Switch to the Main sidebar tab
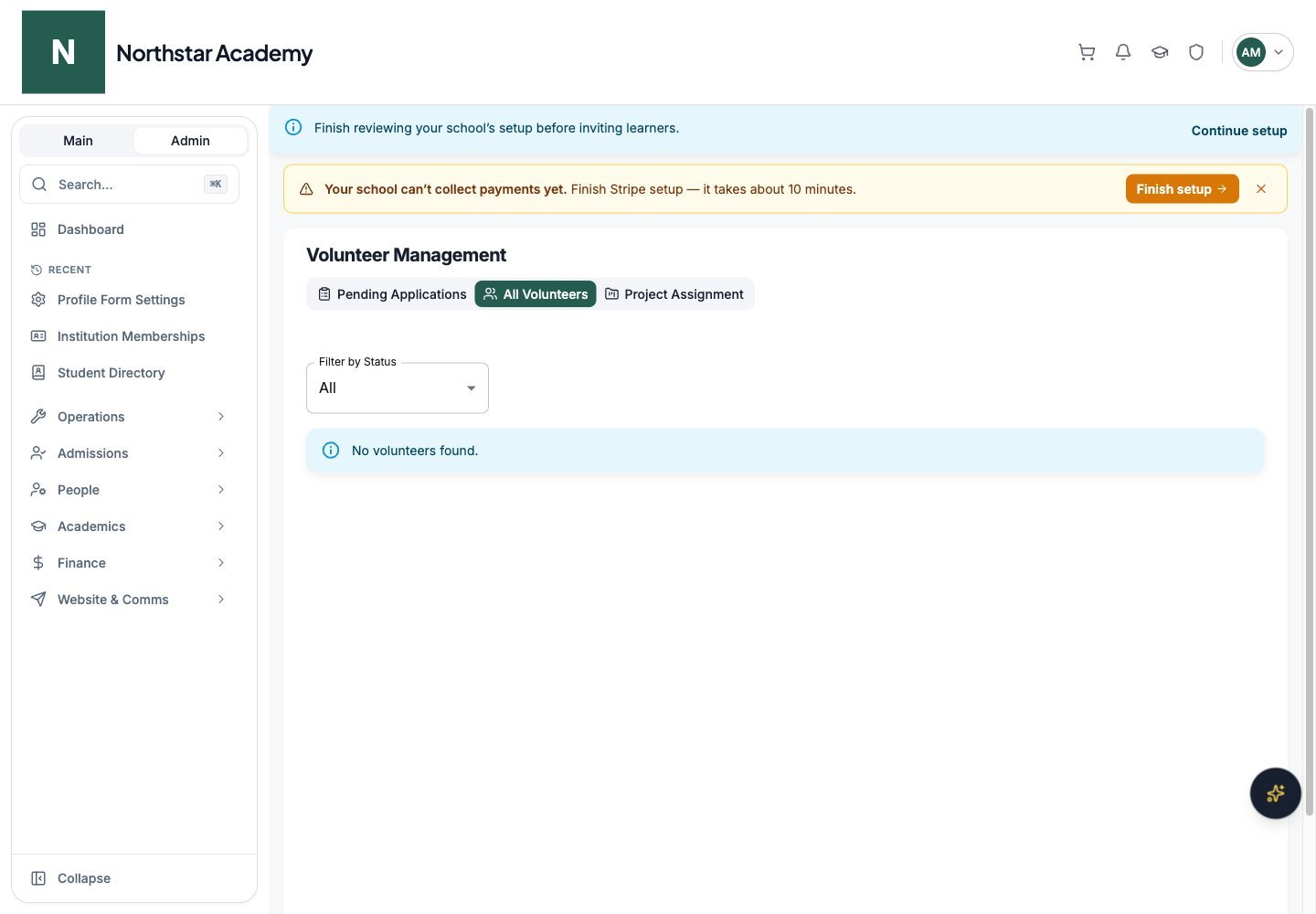This screenshot has width=1316, height=914. point(78,141)
